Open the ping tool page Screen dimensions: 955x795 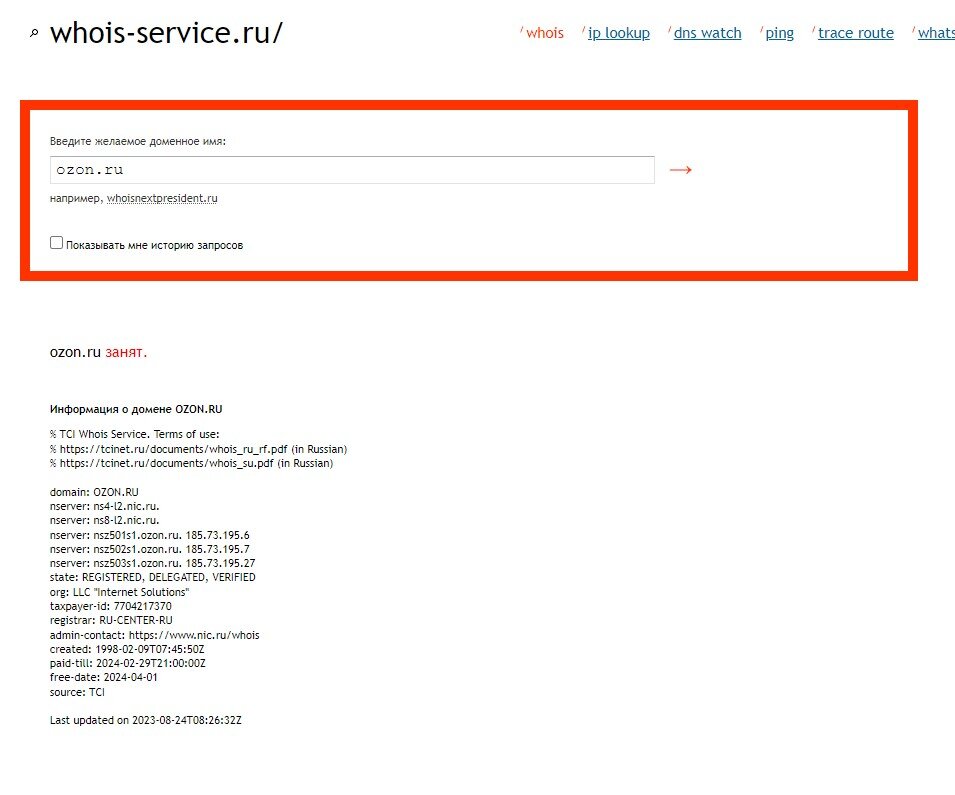click(x=779, y=33)
